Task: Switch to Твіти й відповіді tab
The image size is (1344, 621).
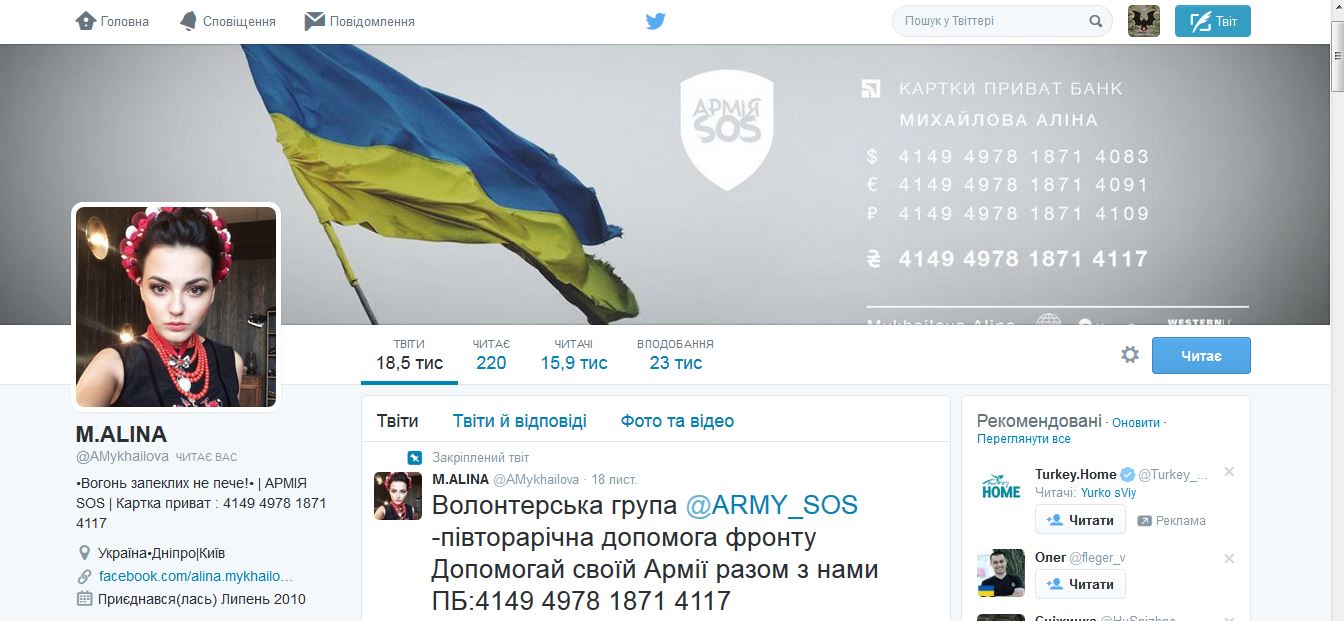Action: pos(519,421)
